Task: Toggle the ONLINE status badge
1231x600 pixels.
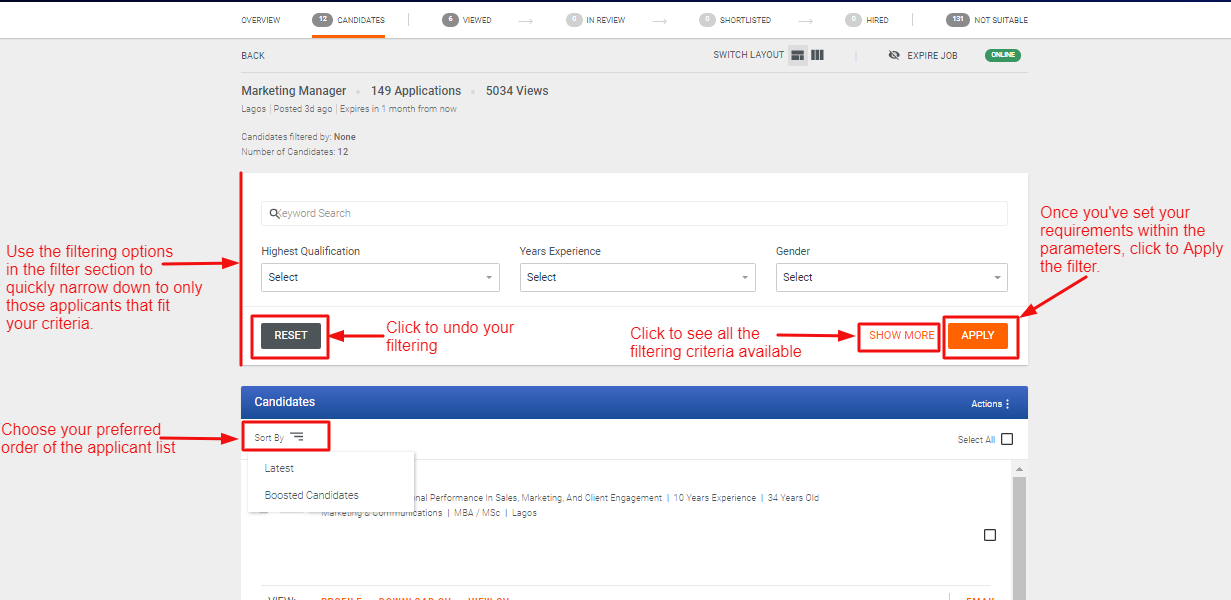Action: click(x=1002, y=55)
